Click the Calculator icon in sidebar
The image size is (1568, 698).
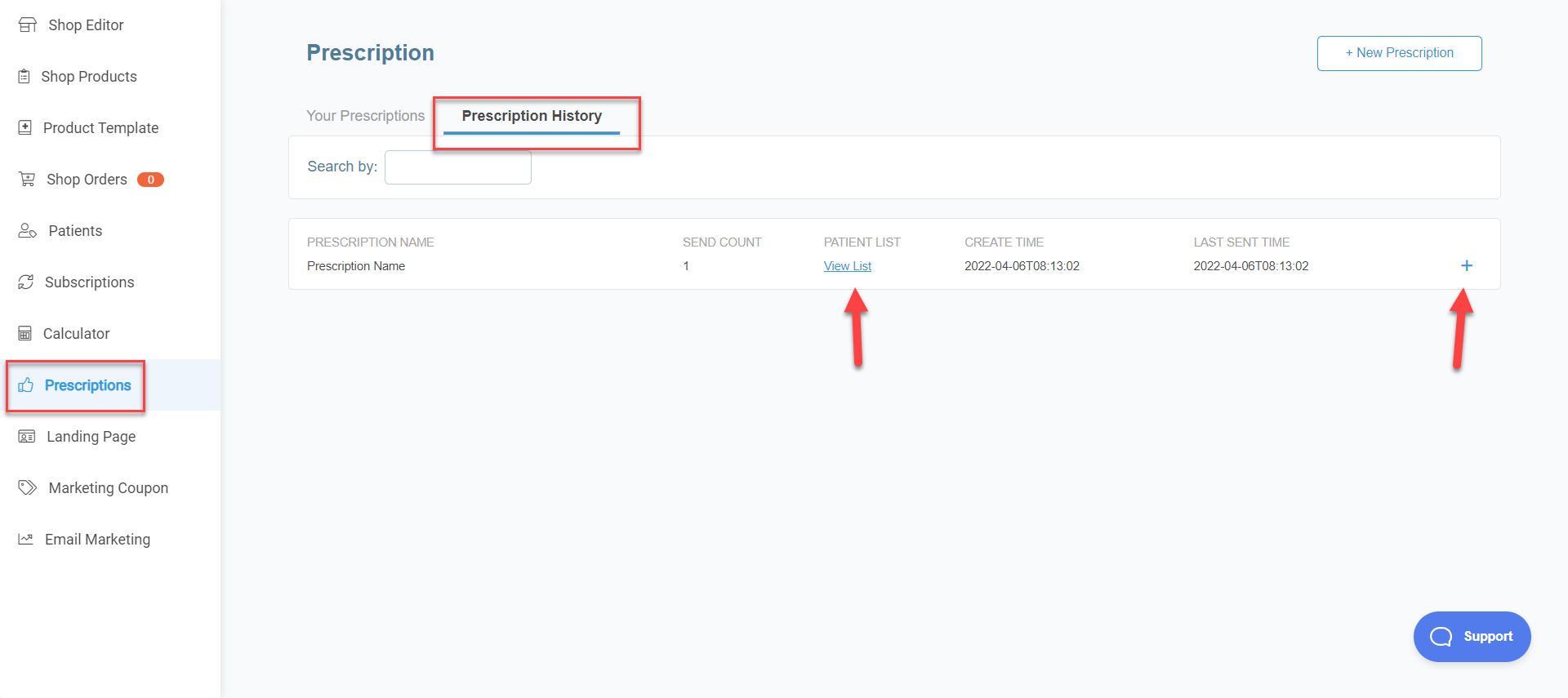tap(25, 333)
